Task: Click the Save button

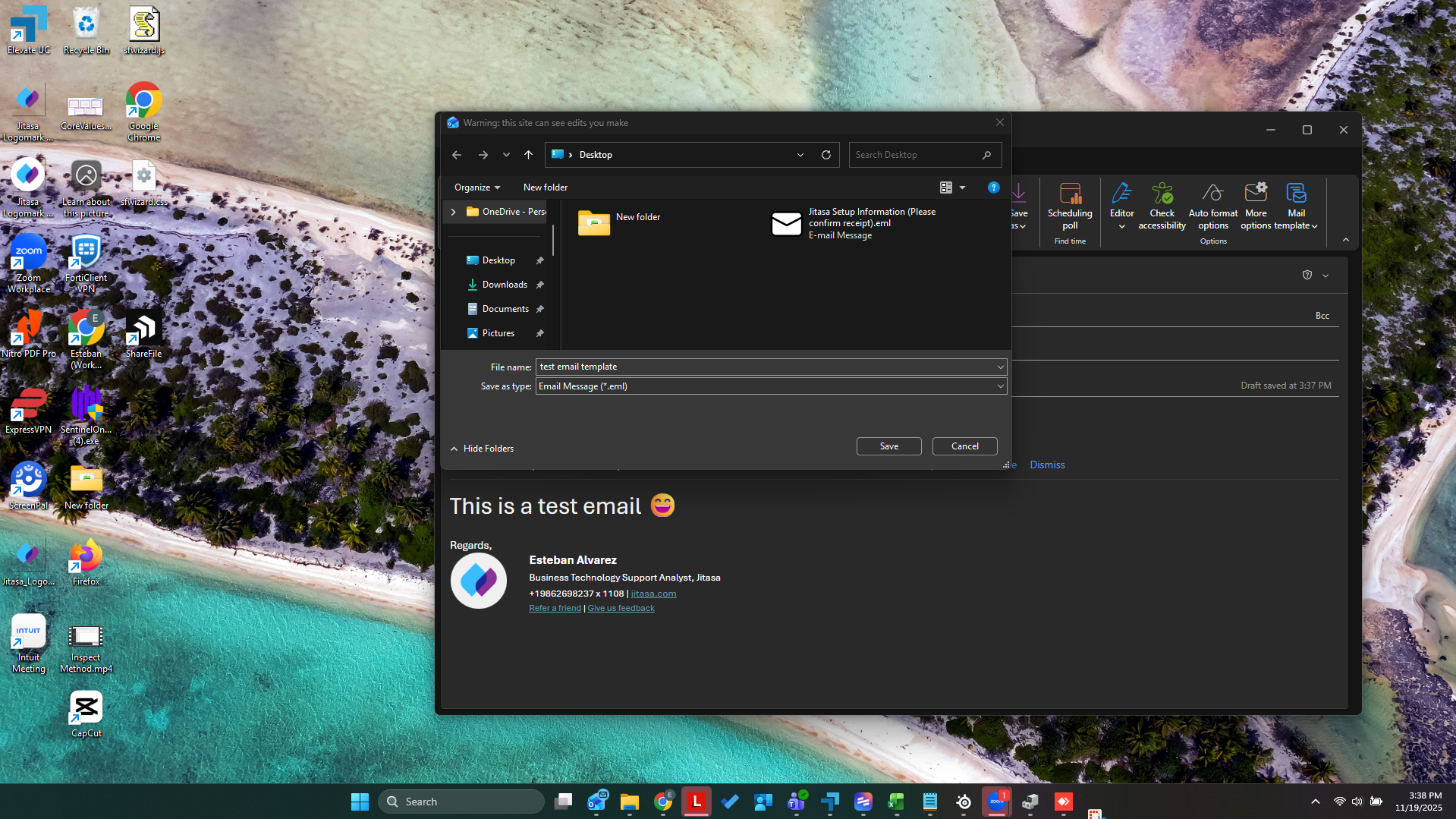Action: pyautogui.click(x=888, y=446)
